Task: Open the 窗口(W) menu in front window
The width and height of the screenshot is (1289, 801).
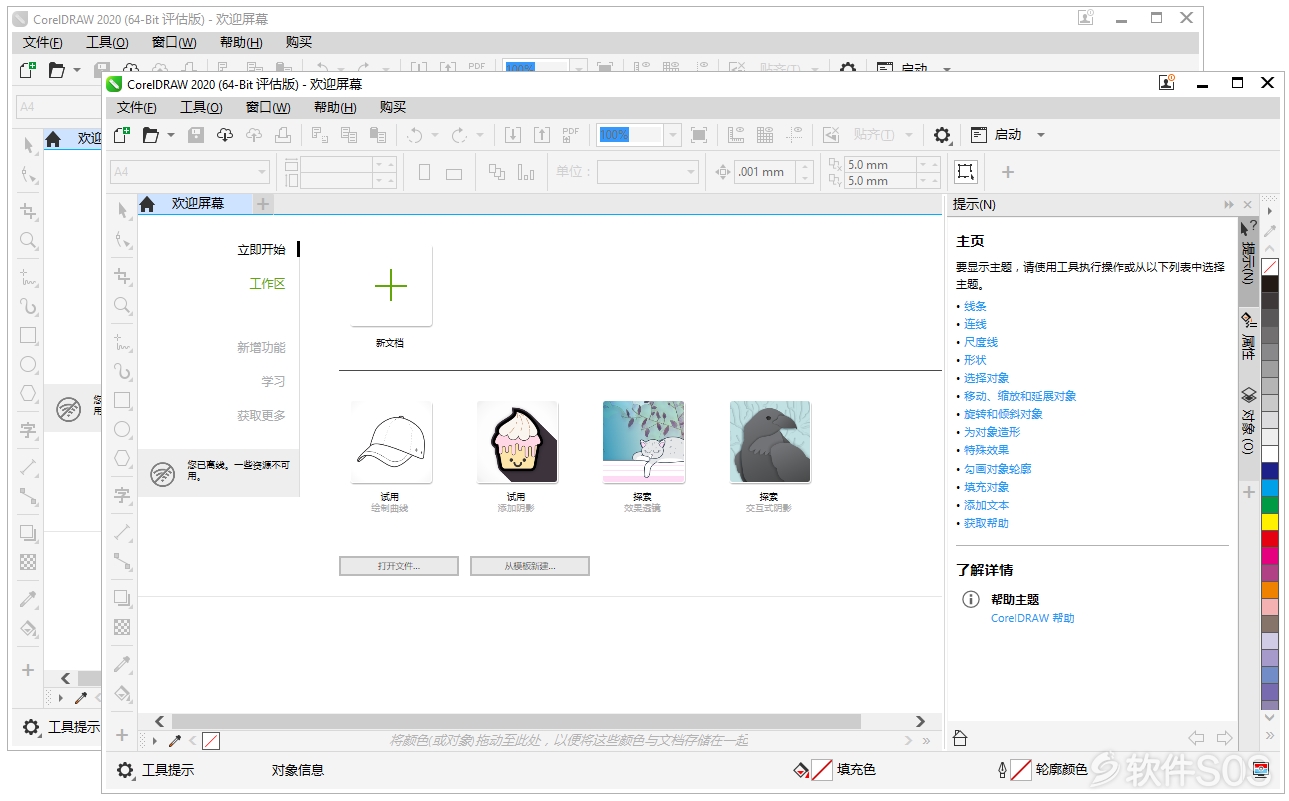Action: pyautogui.click(x=268, y=108)
